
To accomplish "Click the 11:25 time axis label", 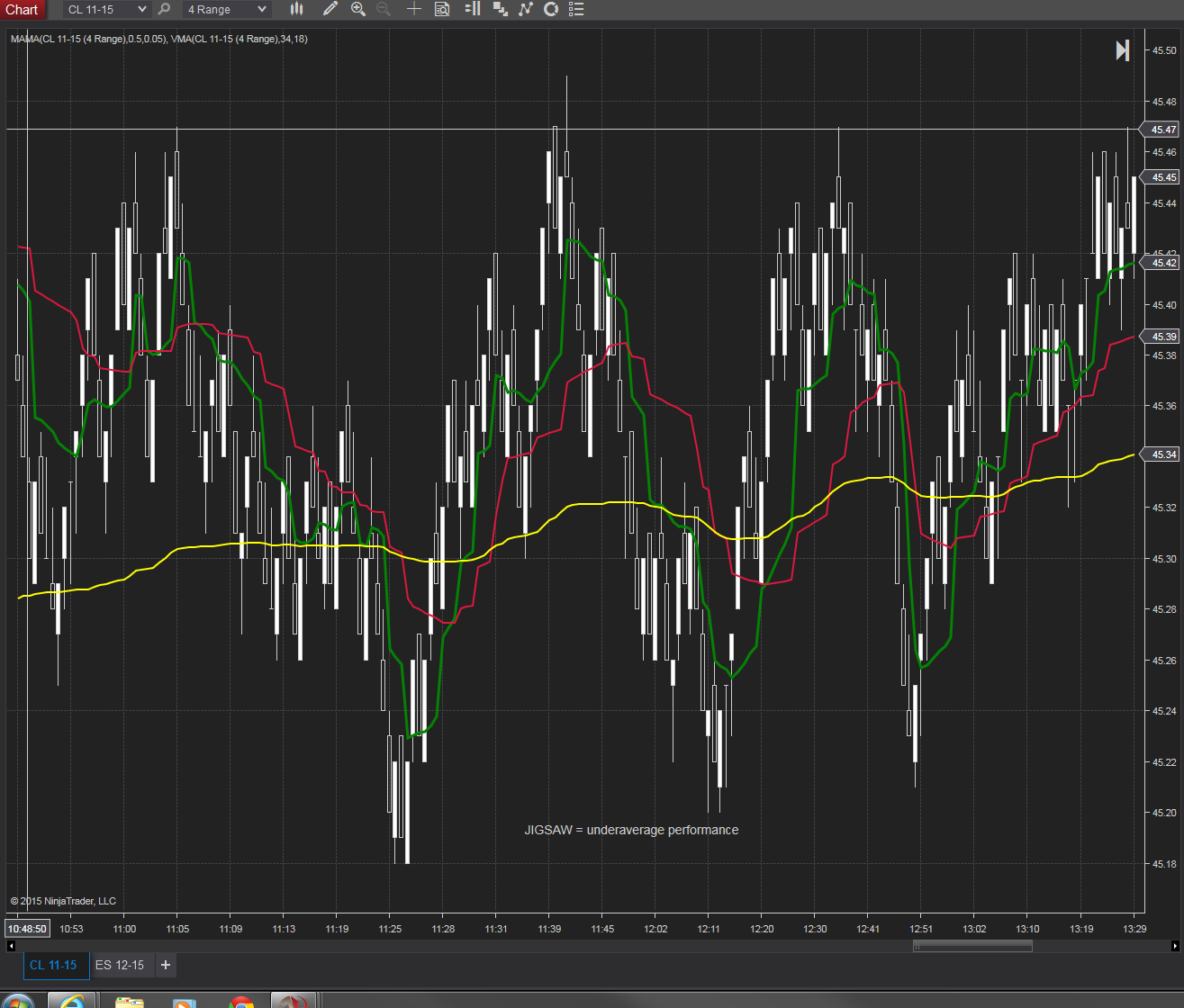I will [x=390, y=929].
